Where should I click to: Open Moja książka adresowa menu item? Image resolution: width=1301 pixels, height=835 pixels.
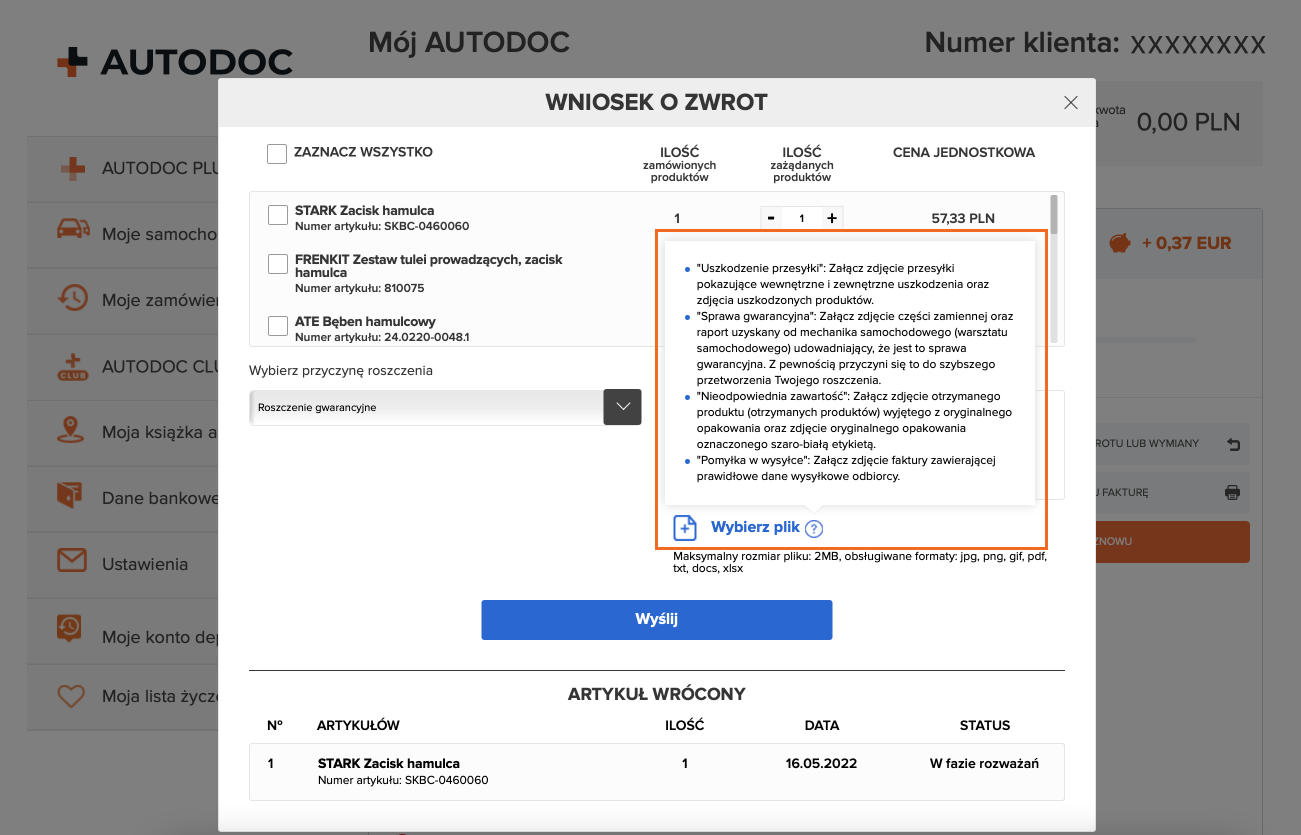(123, 432)
